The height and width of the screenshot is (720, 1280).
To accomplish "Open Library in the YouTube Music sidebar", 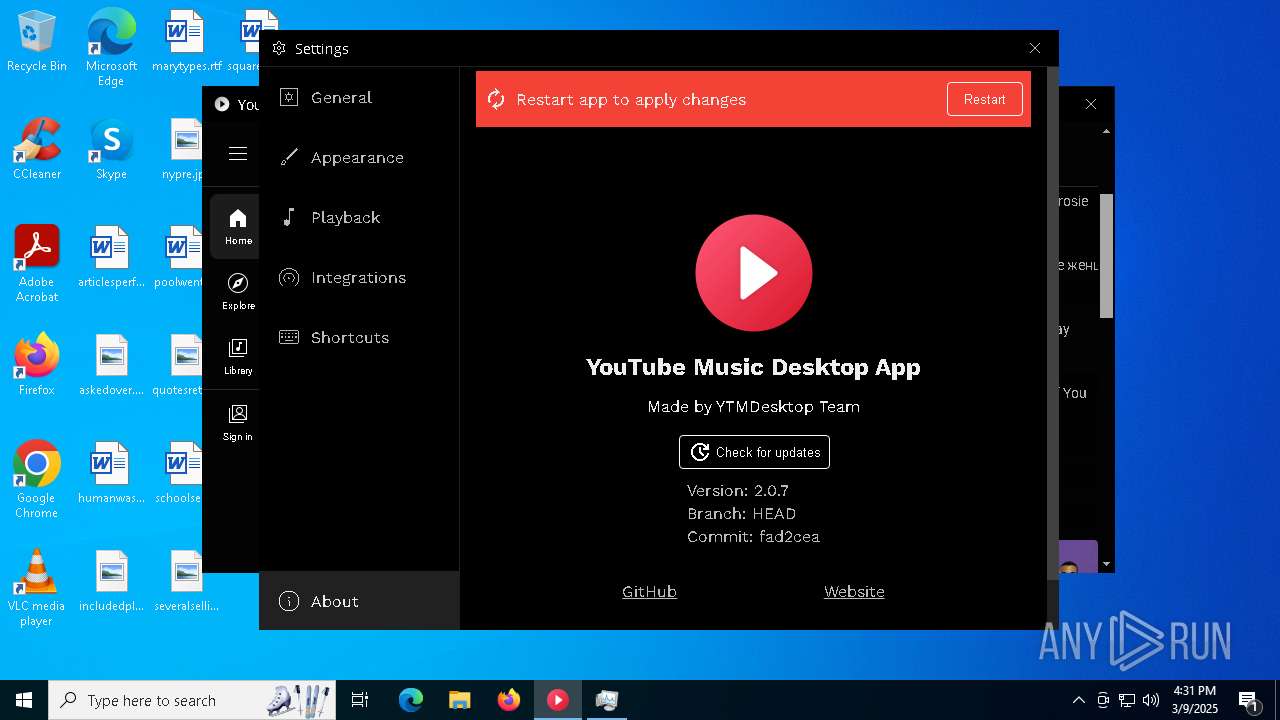I will pos(238,357).
